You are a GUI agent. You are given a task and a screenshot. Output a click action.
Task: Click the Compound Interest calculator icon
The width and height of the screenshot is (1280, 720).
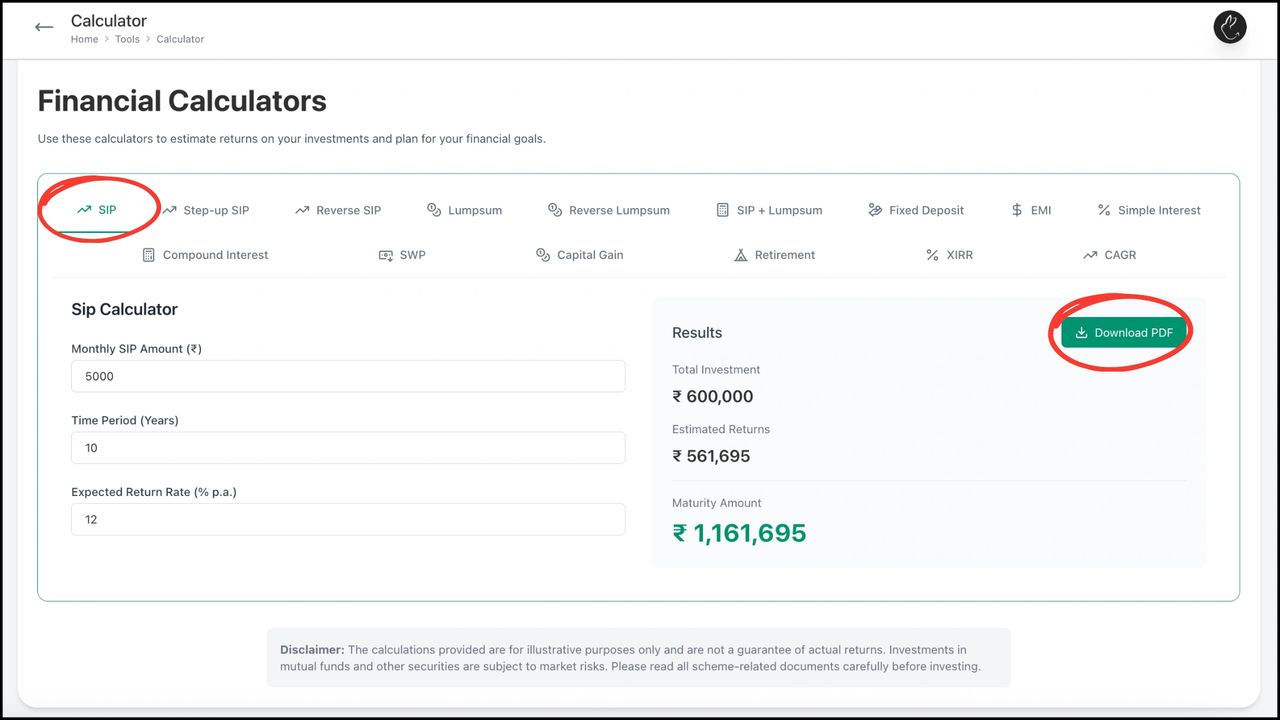(x=149, y=255)
